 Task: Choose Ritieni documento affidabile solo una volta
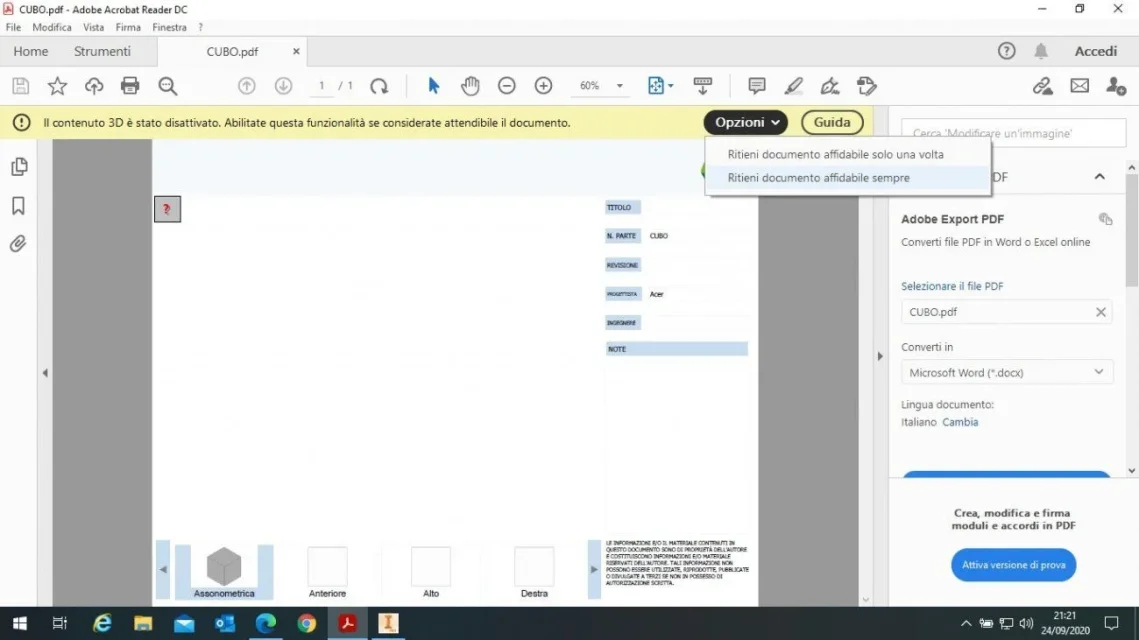click(x=848, y=154)
